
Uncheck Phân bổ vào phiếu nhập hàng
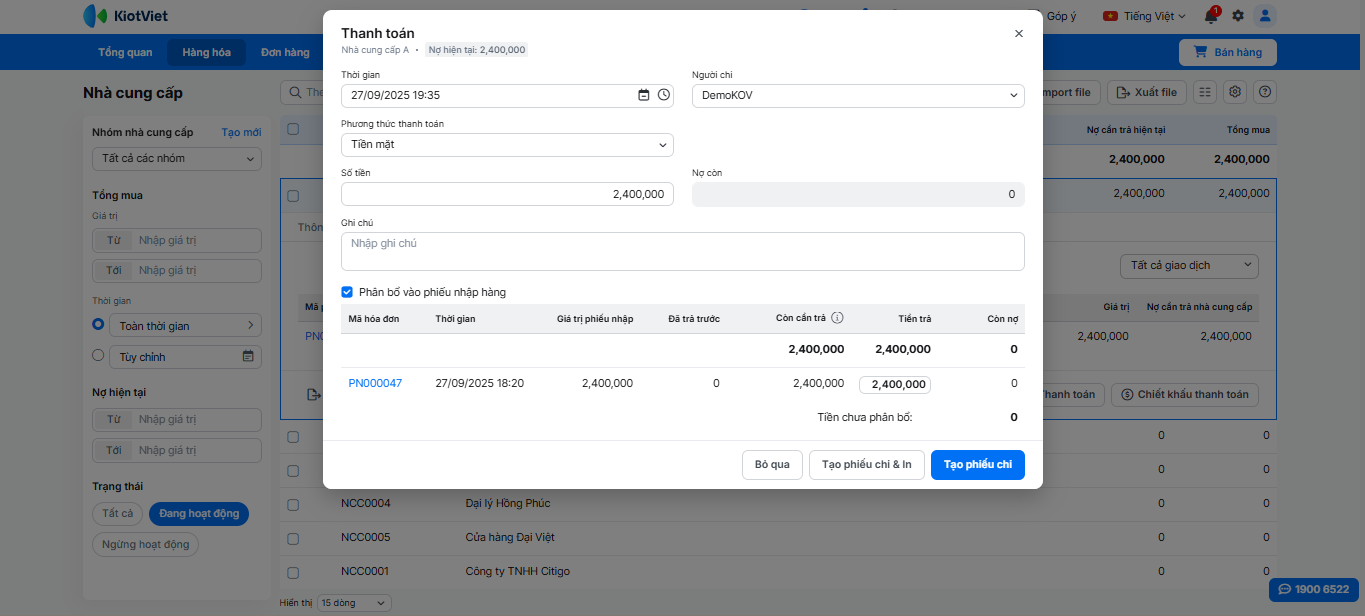347,292
